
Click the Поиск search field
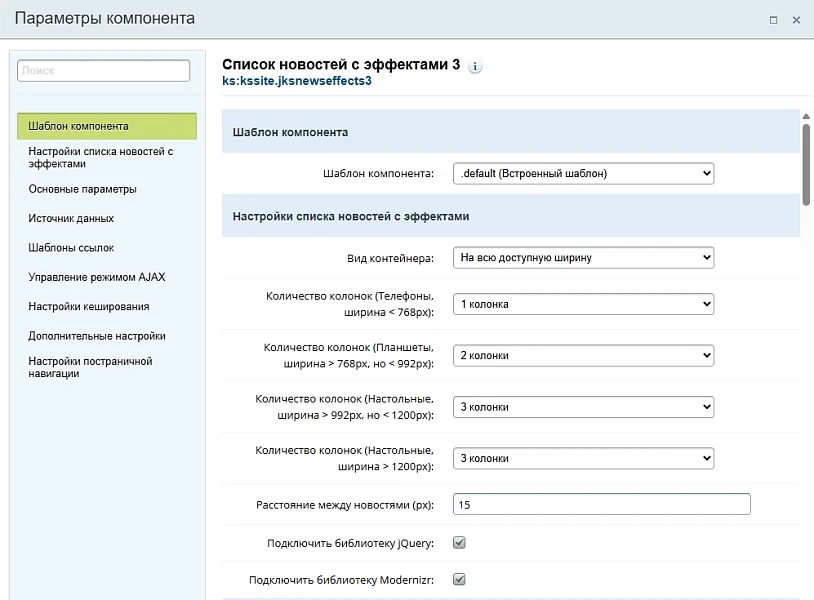103,71
